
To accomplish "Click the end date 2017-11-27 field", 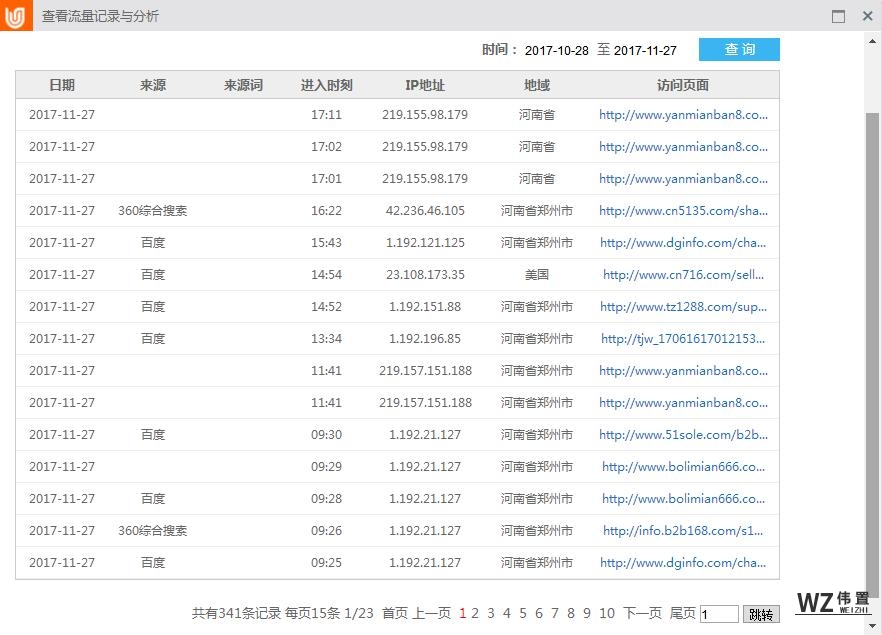I will pos(645,51).
